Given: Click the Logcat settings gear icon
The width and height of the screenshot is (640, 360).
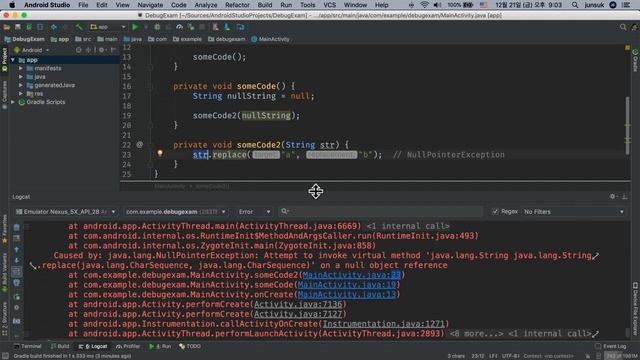Looking at the screenshot, I should click(613, 196).
